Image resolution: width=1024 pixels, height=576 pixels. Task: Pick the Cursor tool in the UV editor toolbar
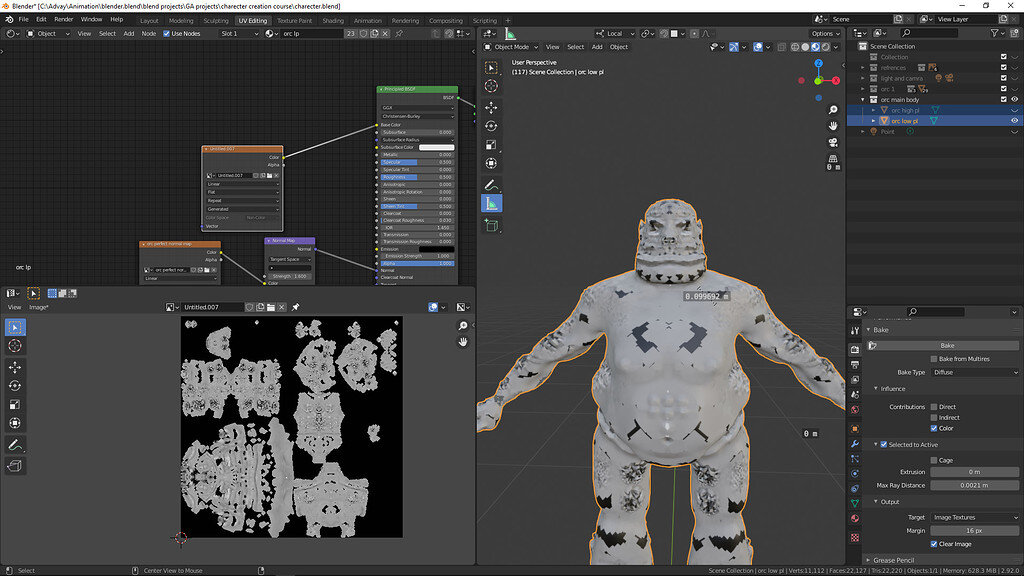pos(15,346)
